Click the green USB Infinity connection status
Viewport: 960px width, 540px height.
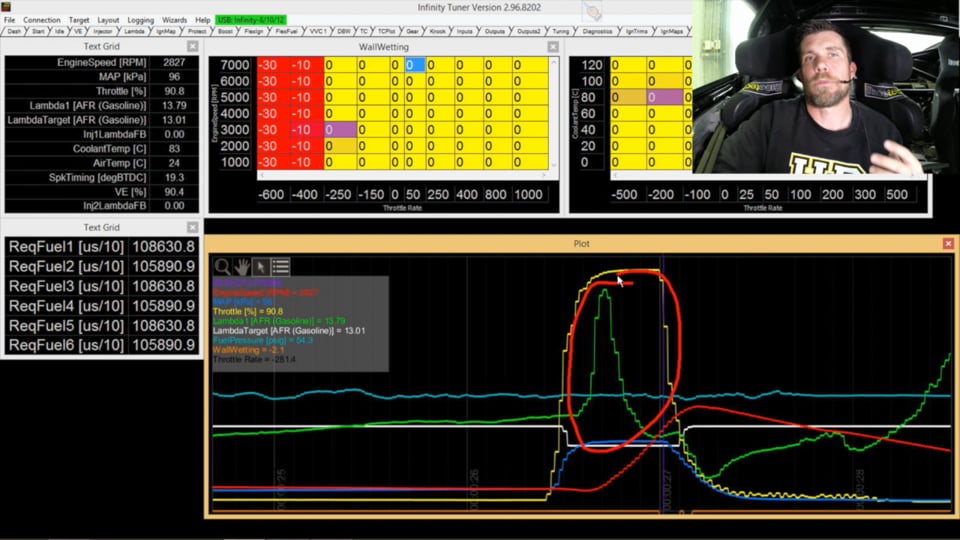tap(251, 20)
